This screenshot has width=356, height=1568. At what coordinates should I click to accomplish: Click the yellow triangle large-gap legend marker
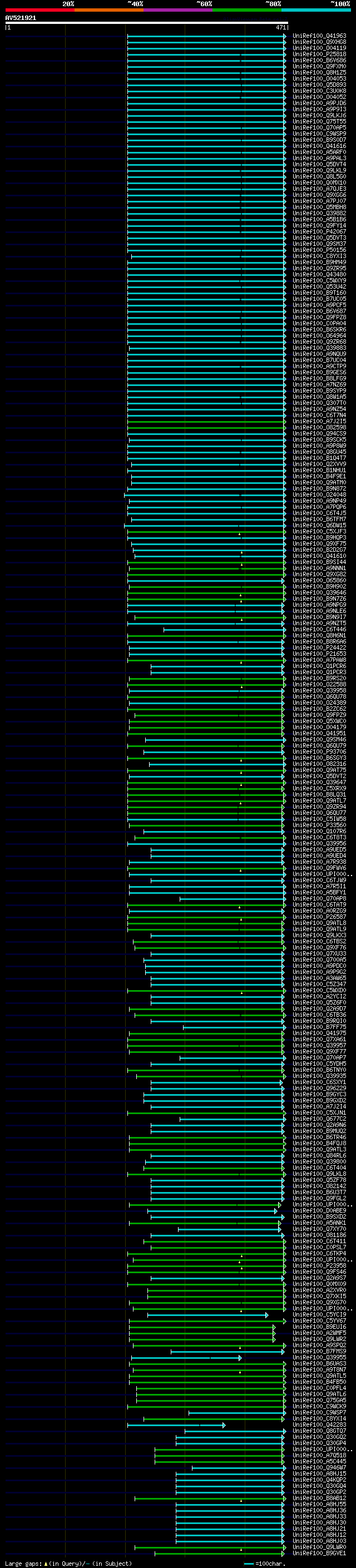[x=46, y=1563]
